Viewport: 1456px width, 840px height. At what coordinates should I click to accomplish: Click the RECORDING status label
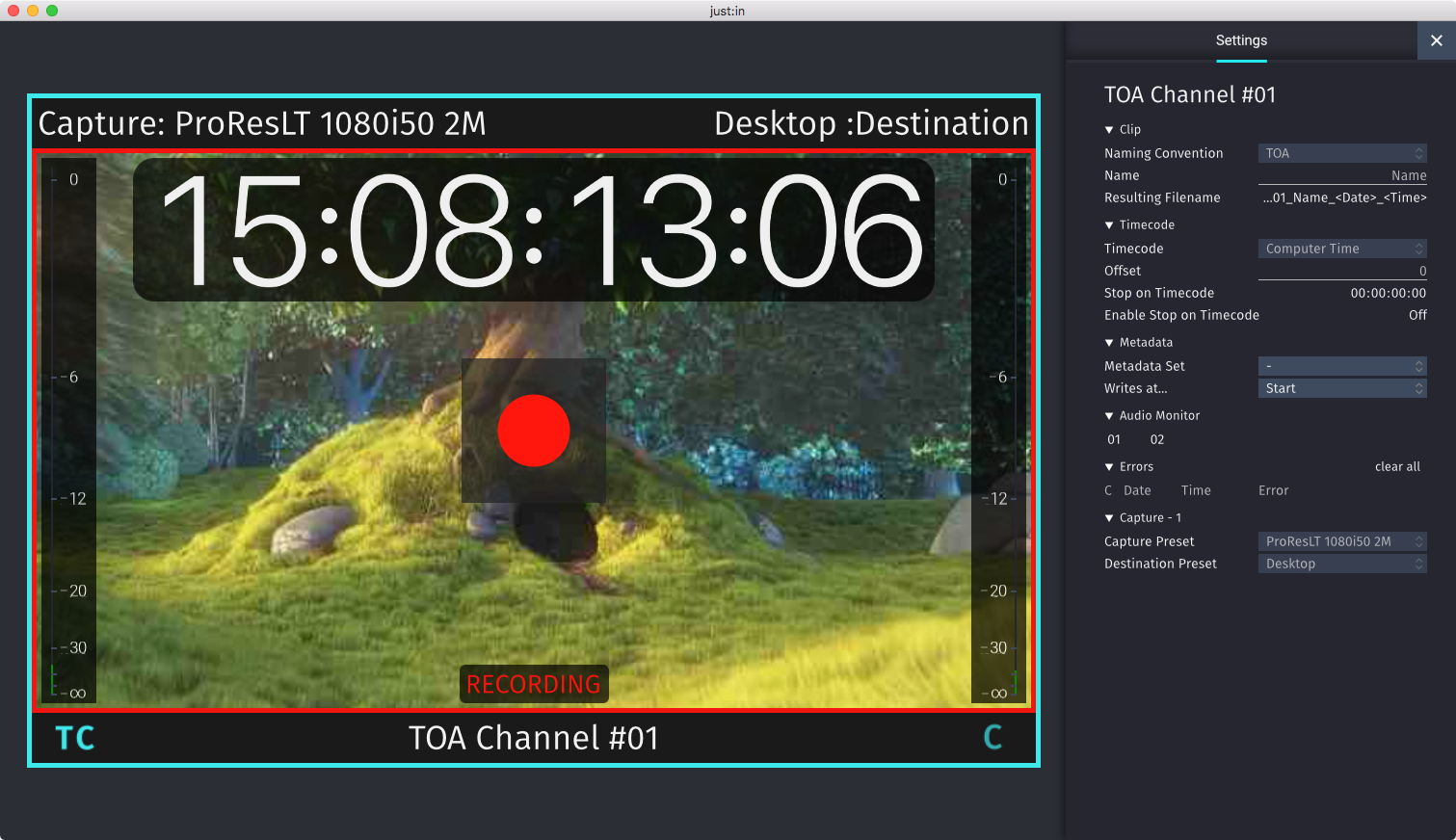point(534,684)
